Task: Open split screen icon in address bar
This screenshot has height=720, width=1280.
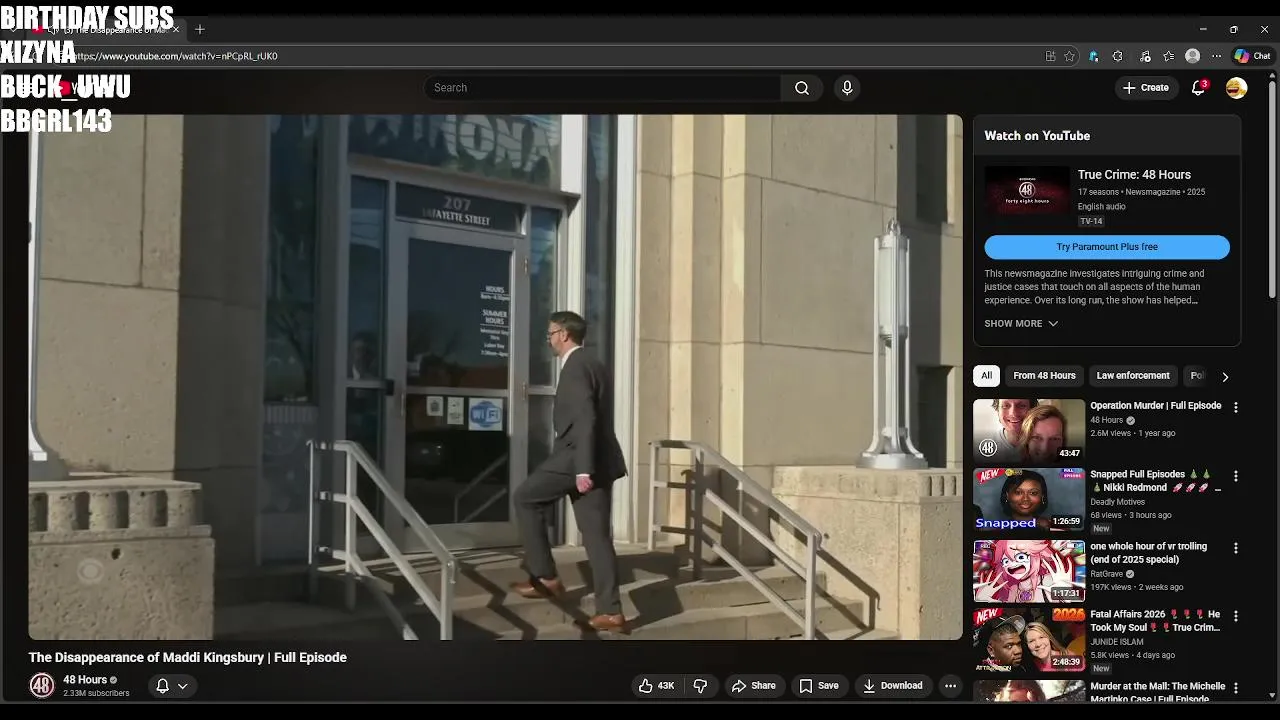Action: (x=1050, y=56)
